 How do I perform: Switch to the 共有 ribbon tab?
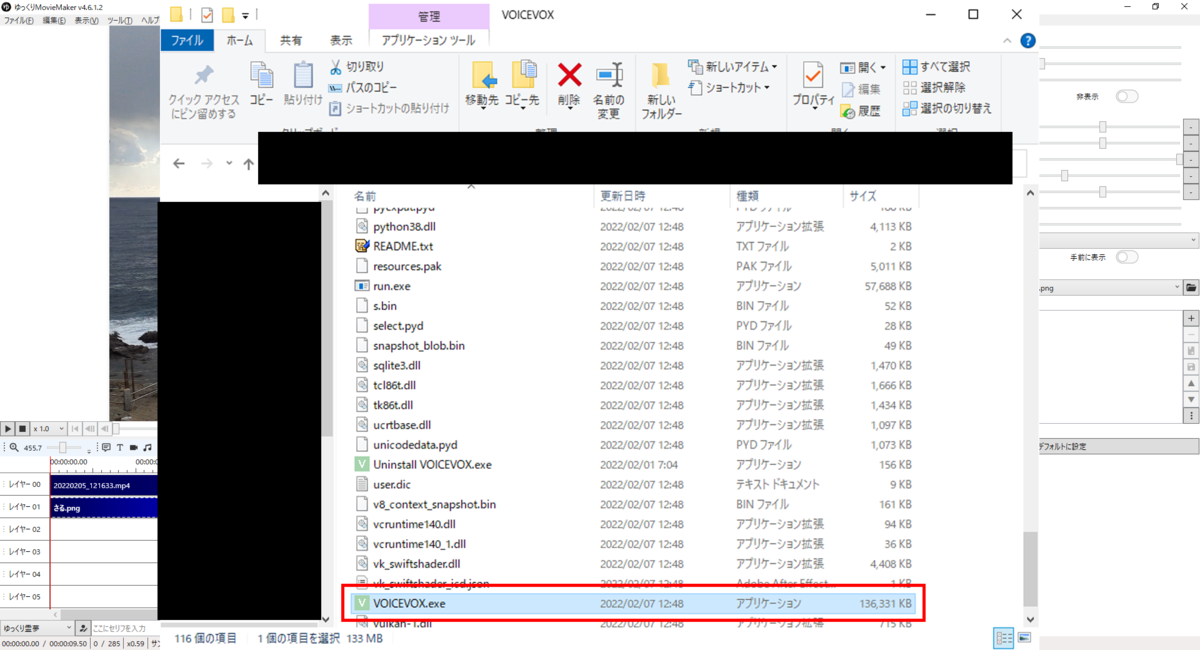pos(291,41)
